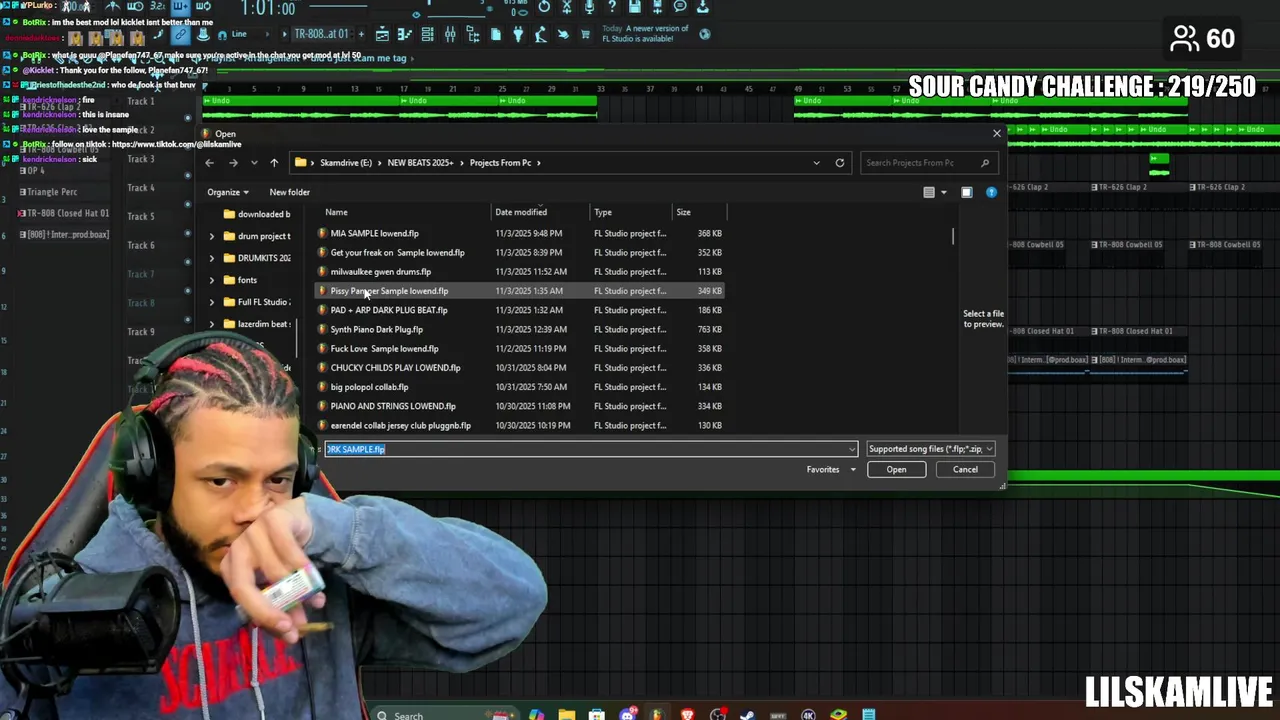
Task: Expand the fonts folder tree node
Action: coord(211,280)
